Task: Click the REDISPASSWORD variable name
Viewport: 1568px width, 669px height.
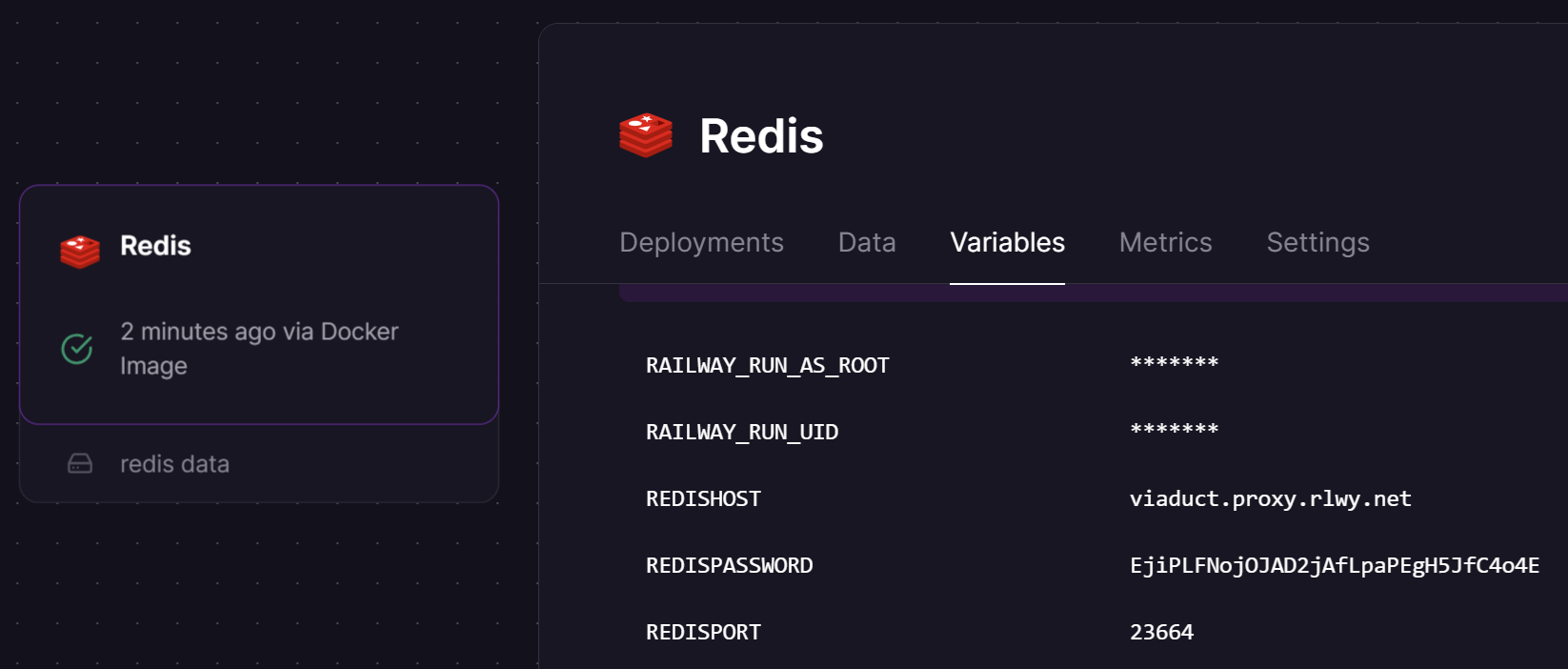Action: 730,565
